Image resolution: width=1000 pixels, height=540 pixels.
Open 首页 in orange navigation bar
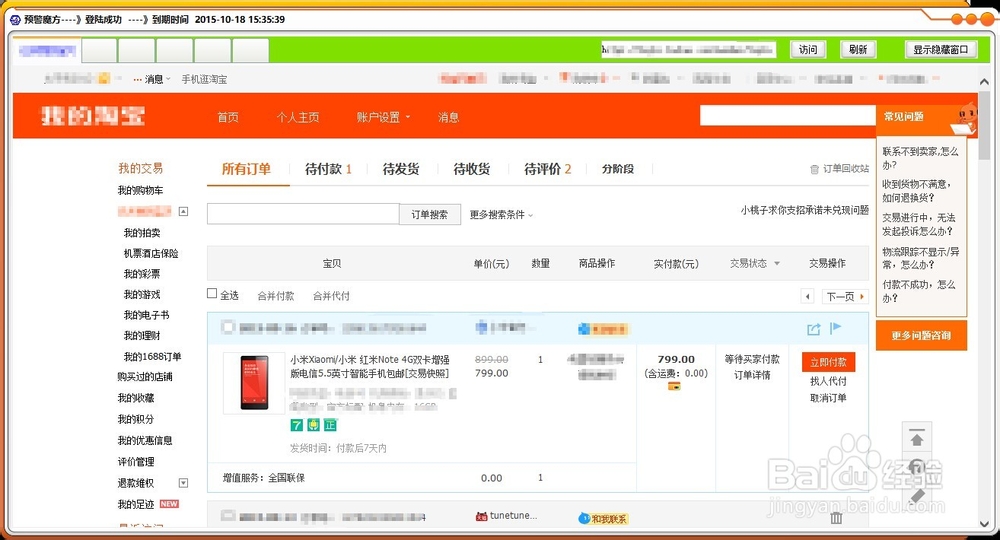(228, 117)
